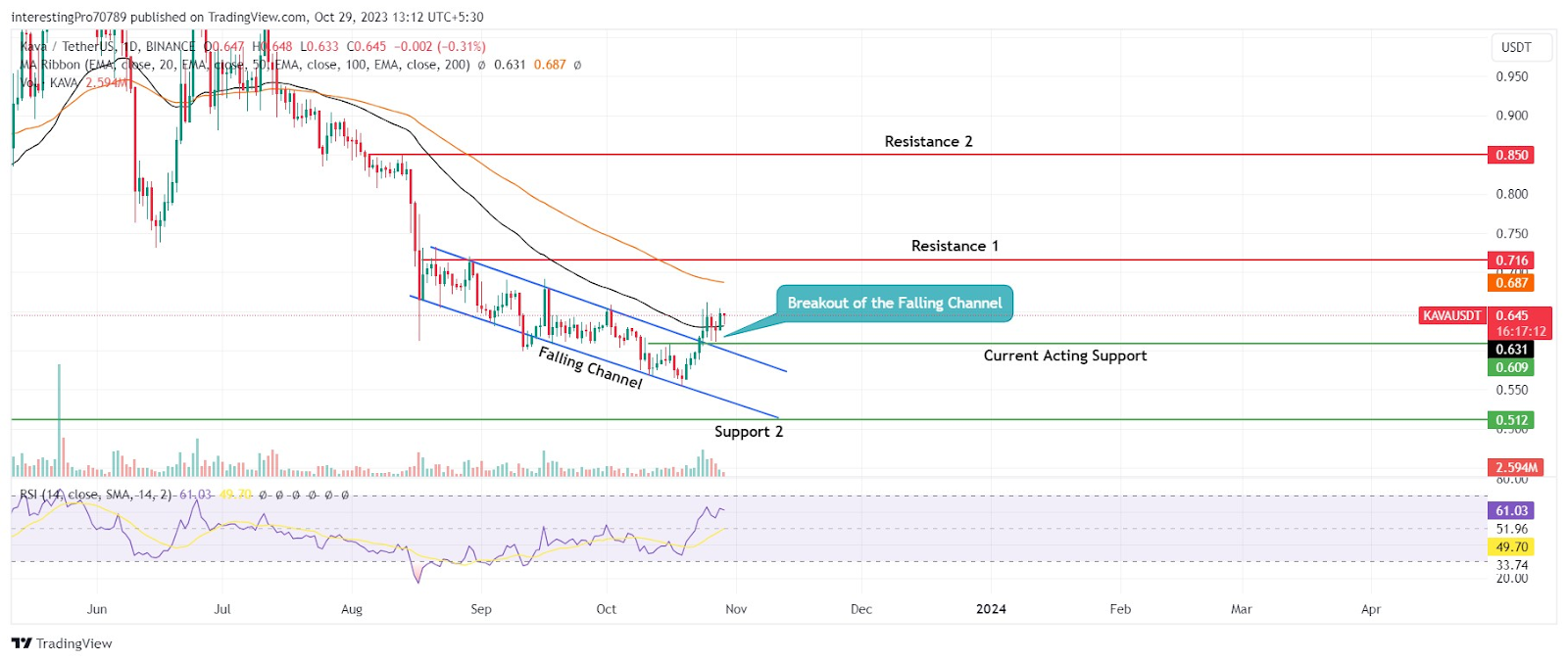Click the green 0.609 support price label
The width and height of the screenshot is (1568, 662).
tap(1511, 367)
